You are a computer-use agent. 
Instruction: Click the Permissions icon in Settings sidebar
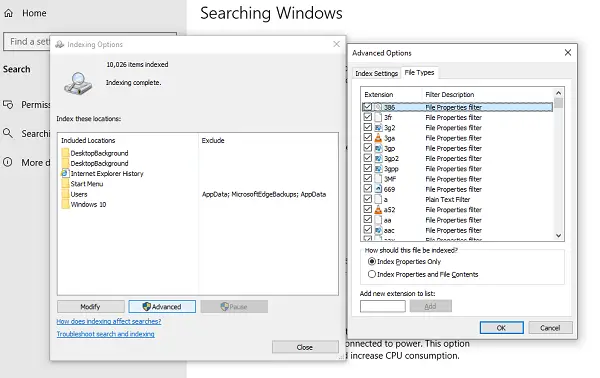[8, 104]
